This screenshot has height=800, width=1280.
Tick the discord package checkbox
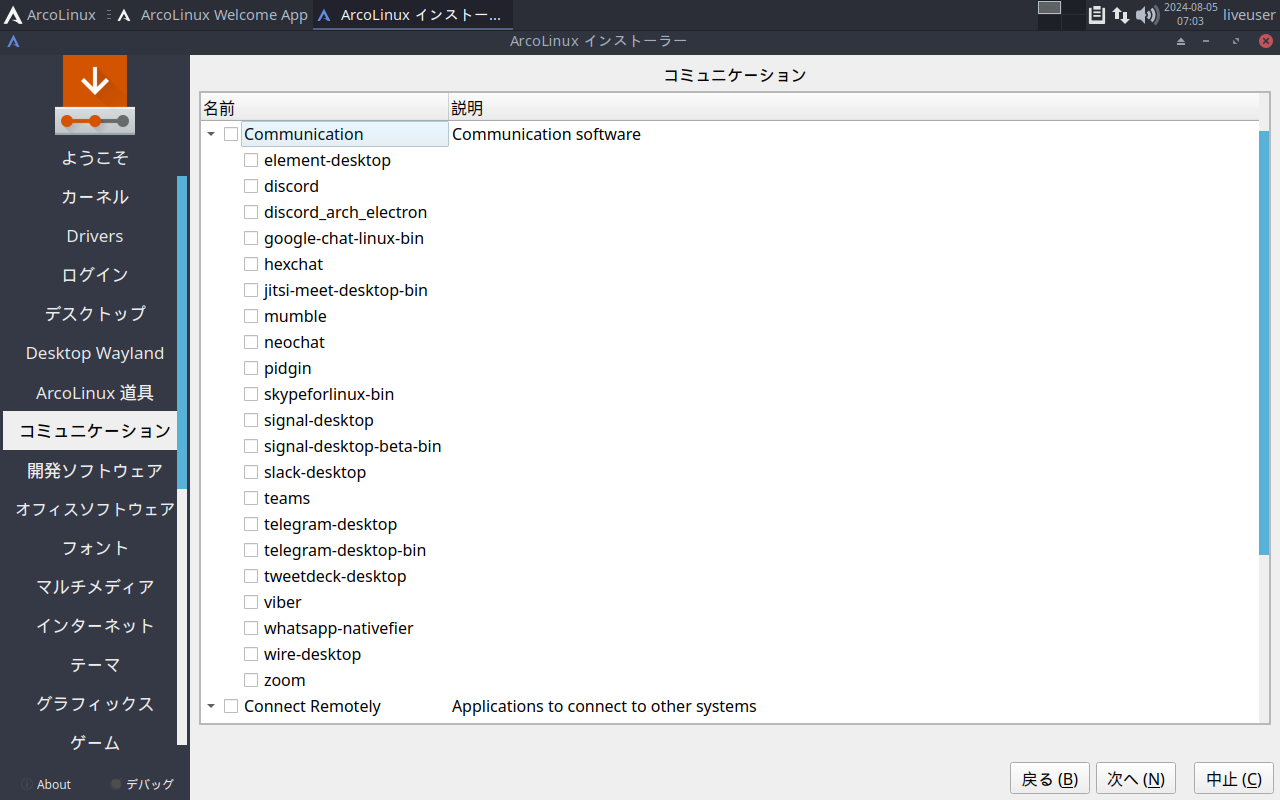tap(251, 186)
